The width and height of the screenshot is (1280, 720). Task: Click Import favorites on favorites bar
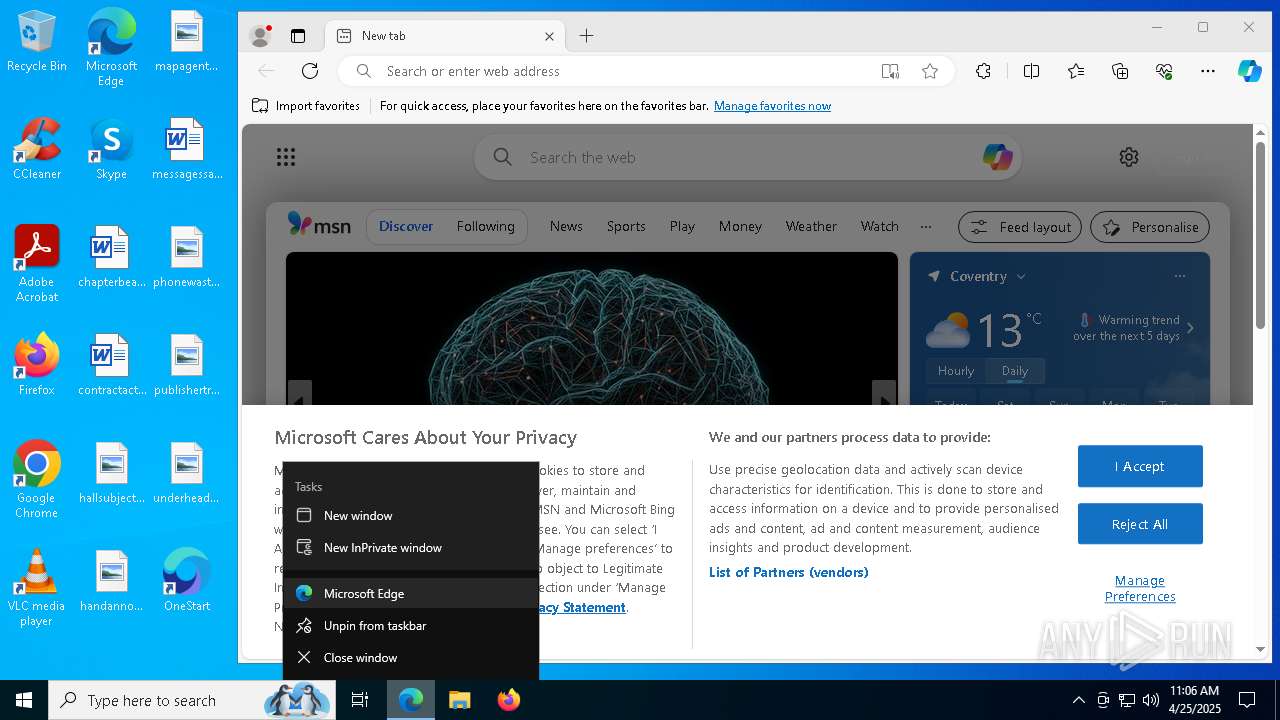click(306, 106)
